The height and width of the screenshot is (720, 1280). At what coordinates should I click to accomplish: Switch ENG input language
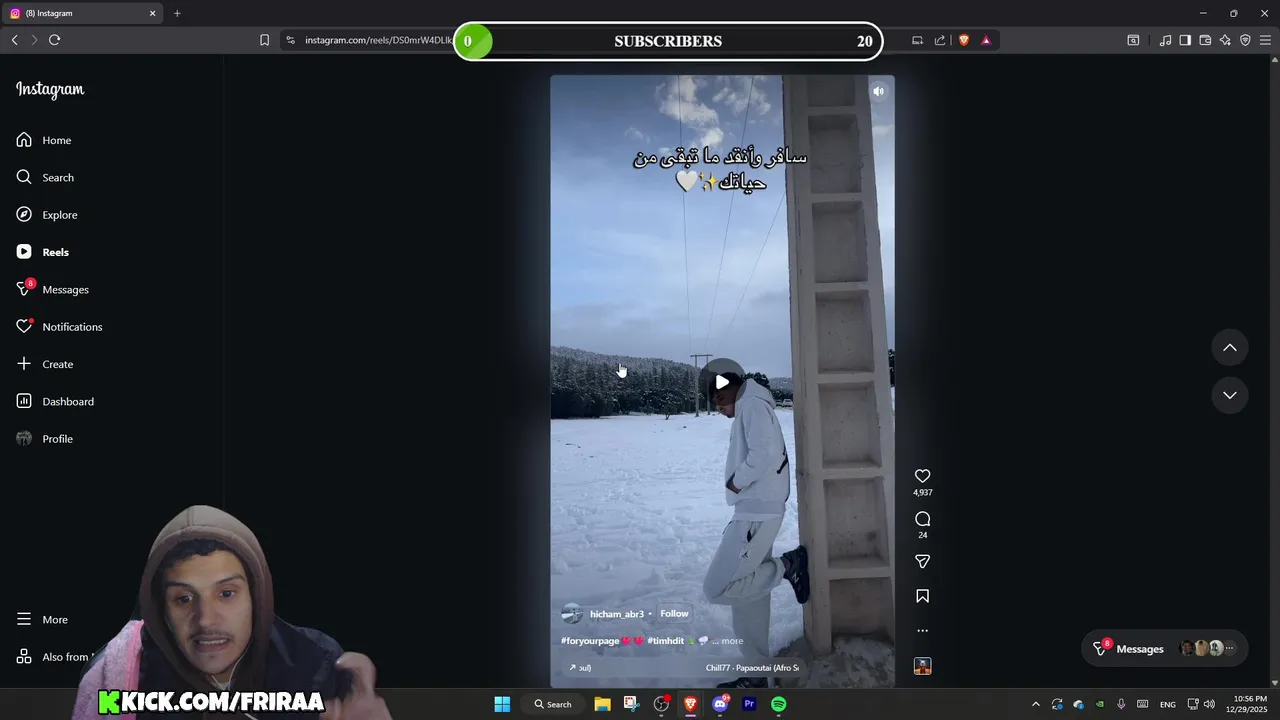tap(1167, 704)
